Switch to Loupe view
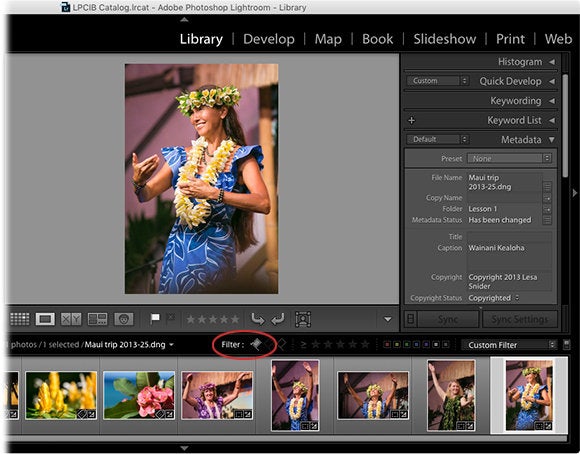The image size is (580, 454). point(45,319)
